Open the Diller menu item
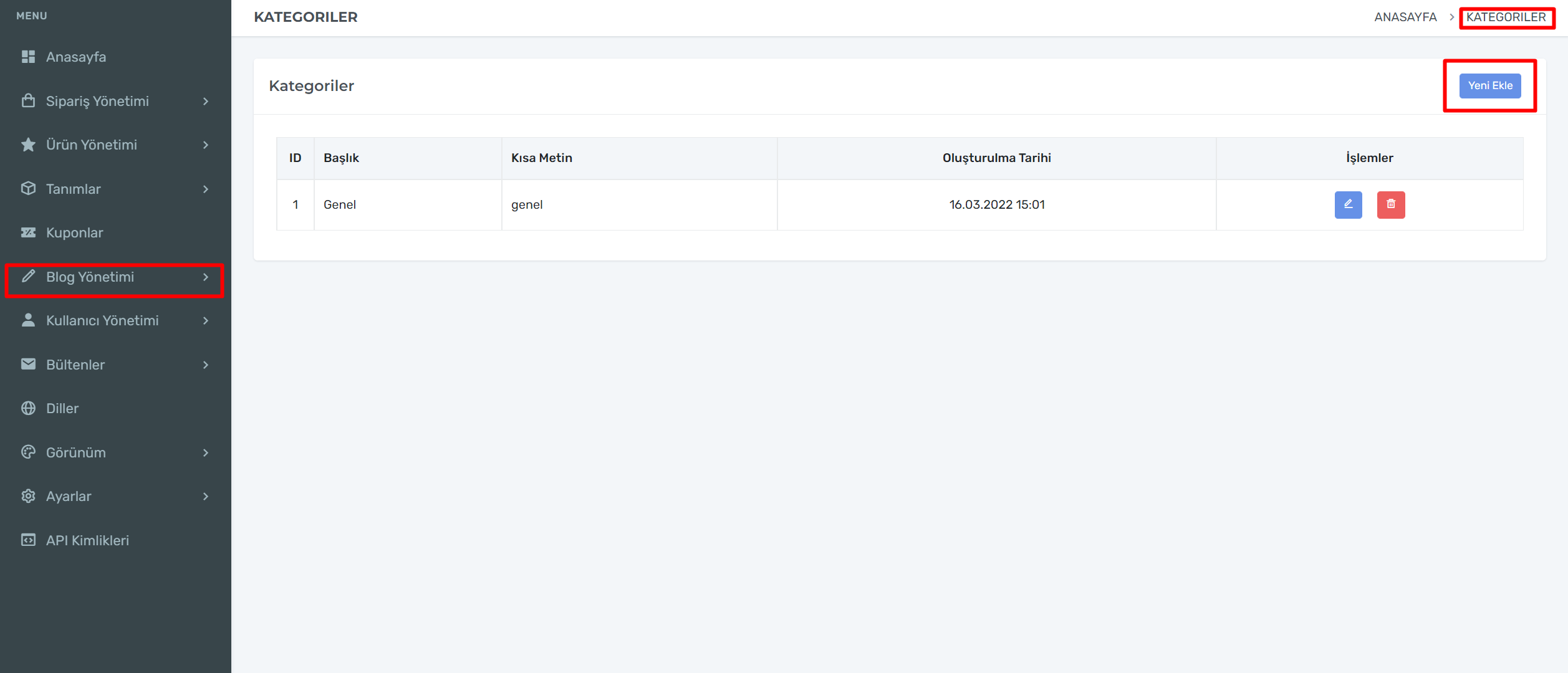This screenshot has height=673, width=1568. [62, 408]
